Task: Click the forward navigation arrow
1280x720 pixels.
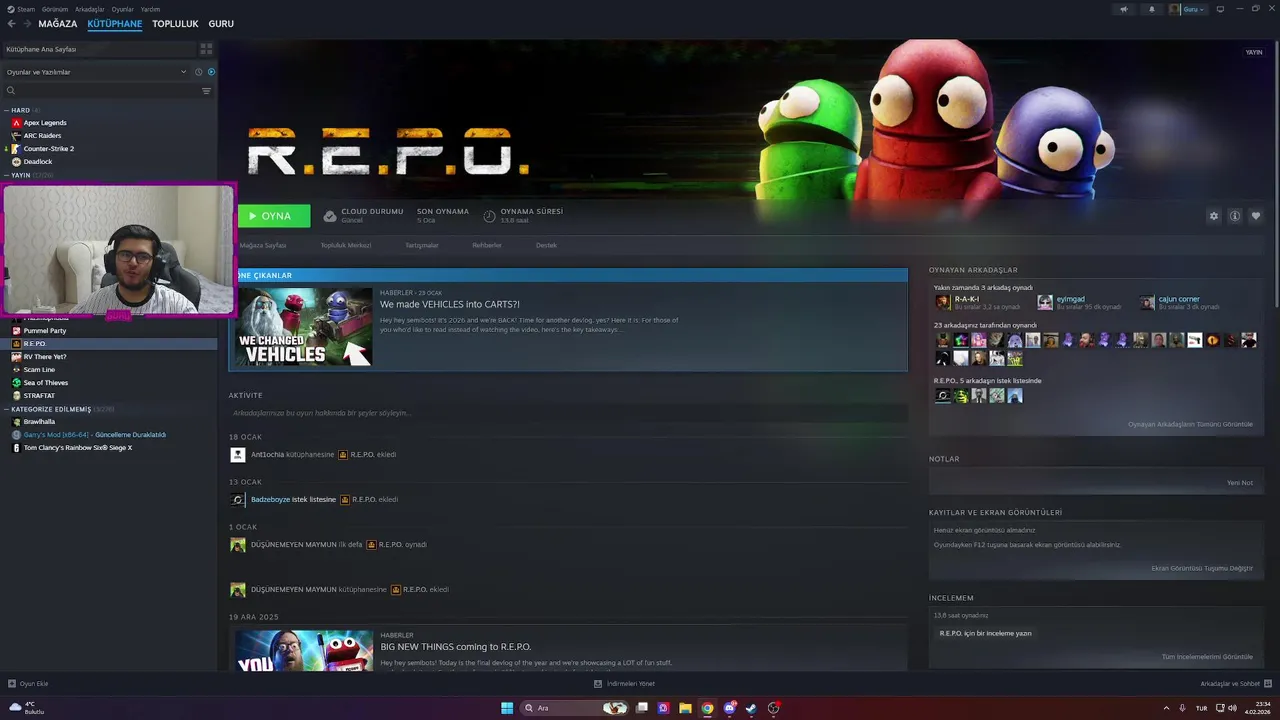Action: coord(27,24)
